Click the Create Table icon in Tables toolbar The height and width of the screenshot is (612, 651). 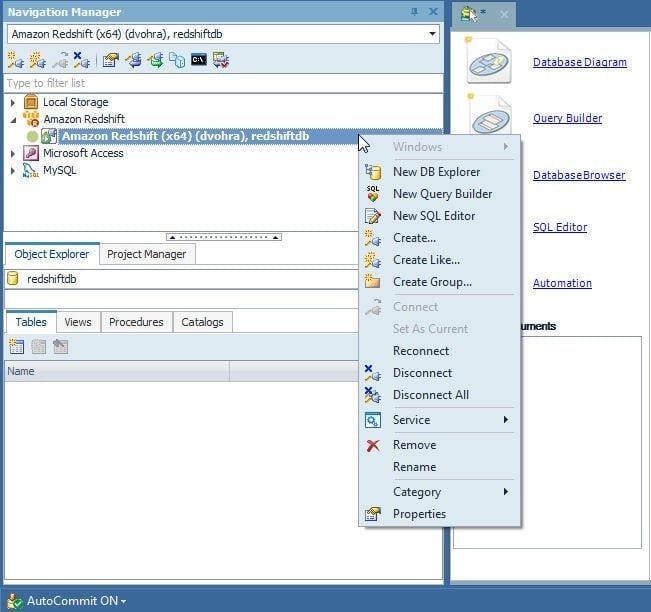click(17, 346)
